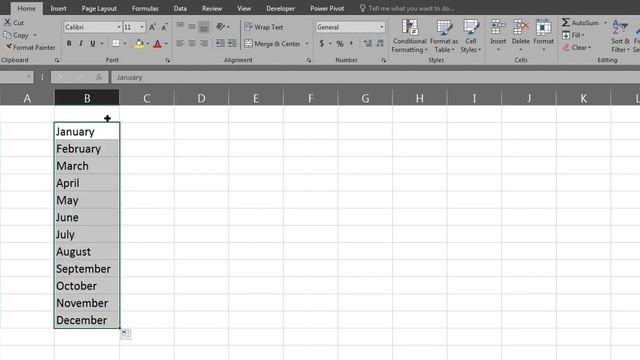Set middle vertical alignment
The height and width of the screenshot is (360, 640).
tap(192, 27)
